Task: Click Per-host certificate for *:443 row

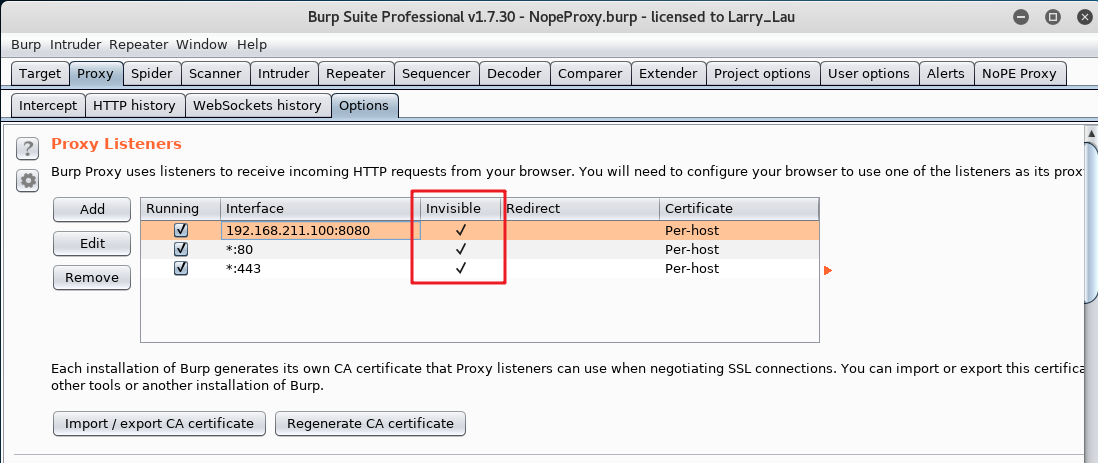Action: click(x=692, y=268)
